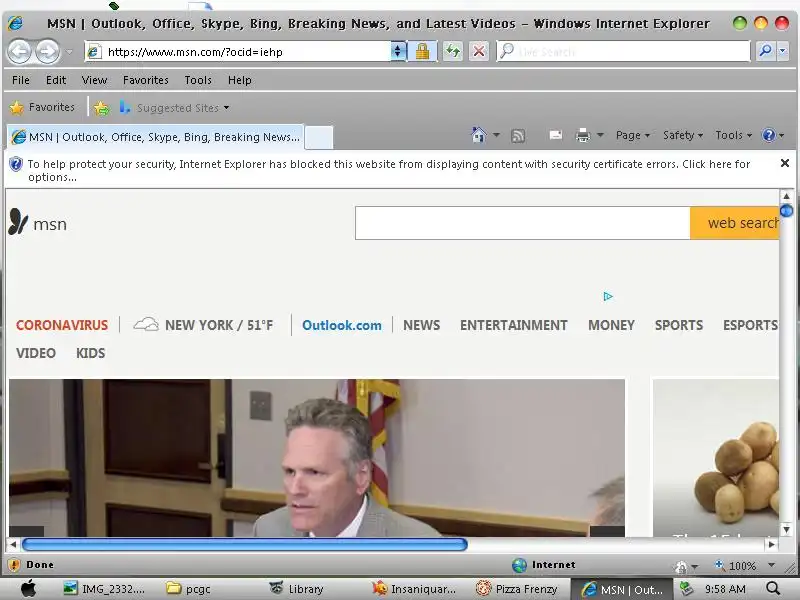The width and height of the screenshot is (800, 600).
Task: Open the View menu
Action: click(x=94, y=80)
